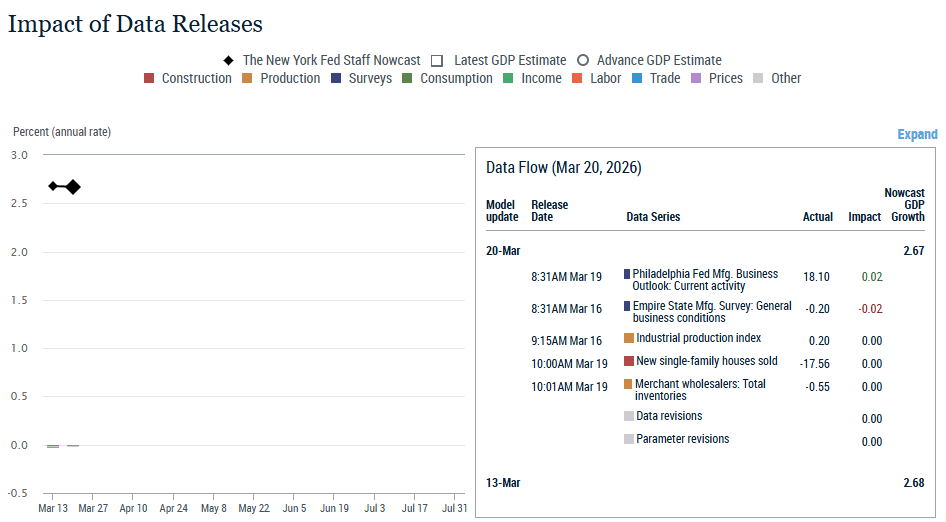The image size is (946, 522).
Task: Expand the 13-Mar model update row
Action: point(502,483)
